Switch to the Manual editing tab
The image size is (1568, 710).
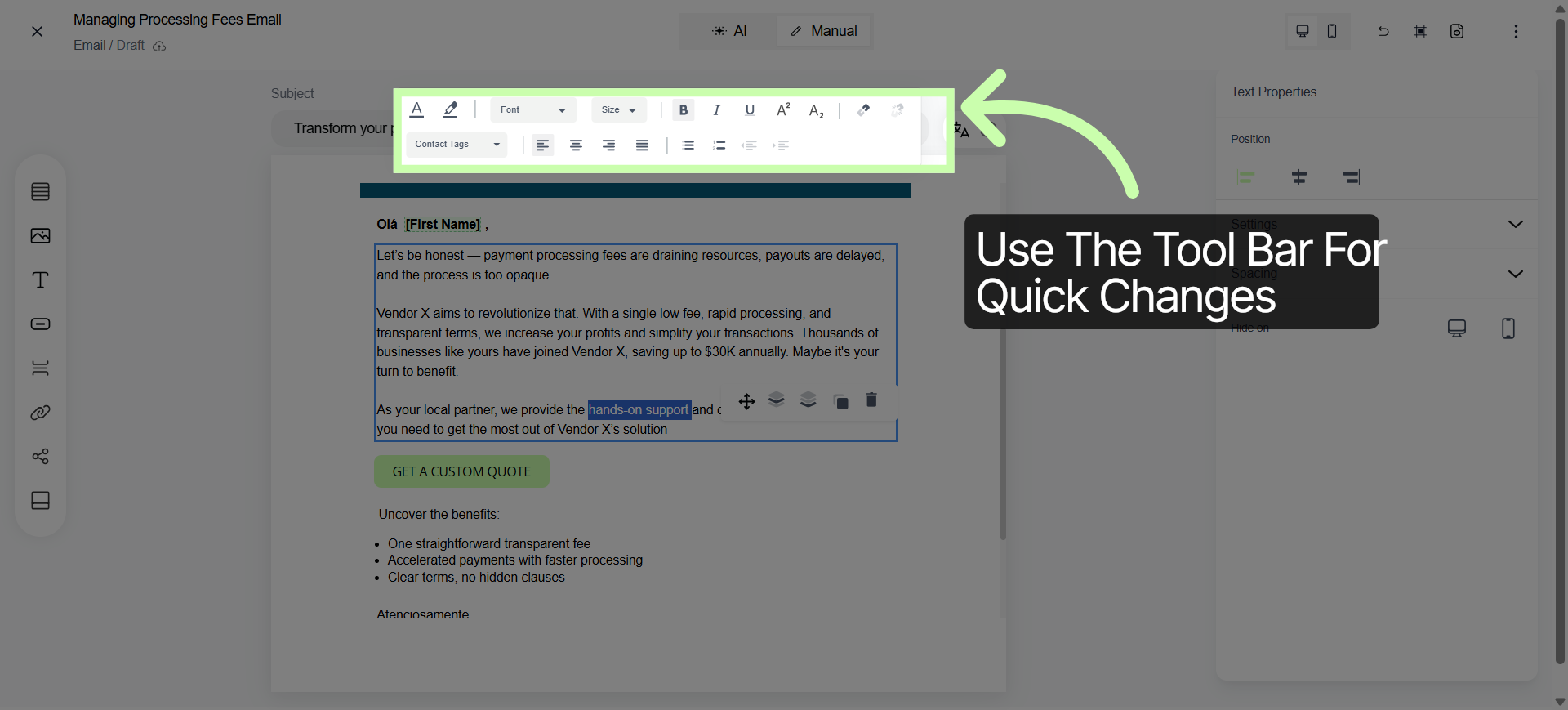[x=823, y=31]
